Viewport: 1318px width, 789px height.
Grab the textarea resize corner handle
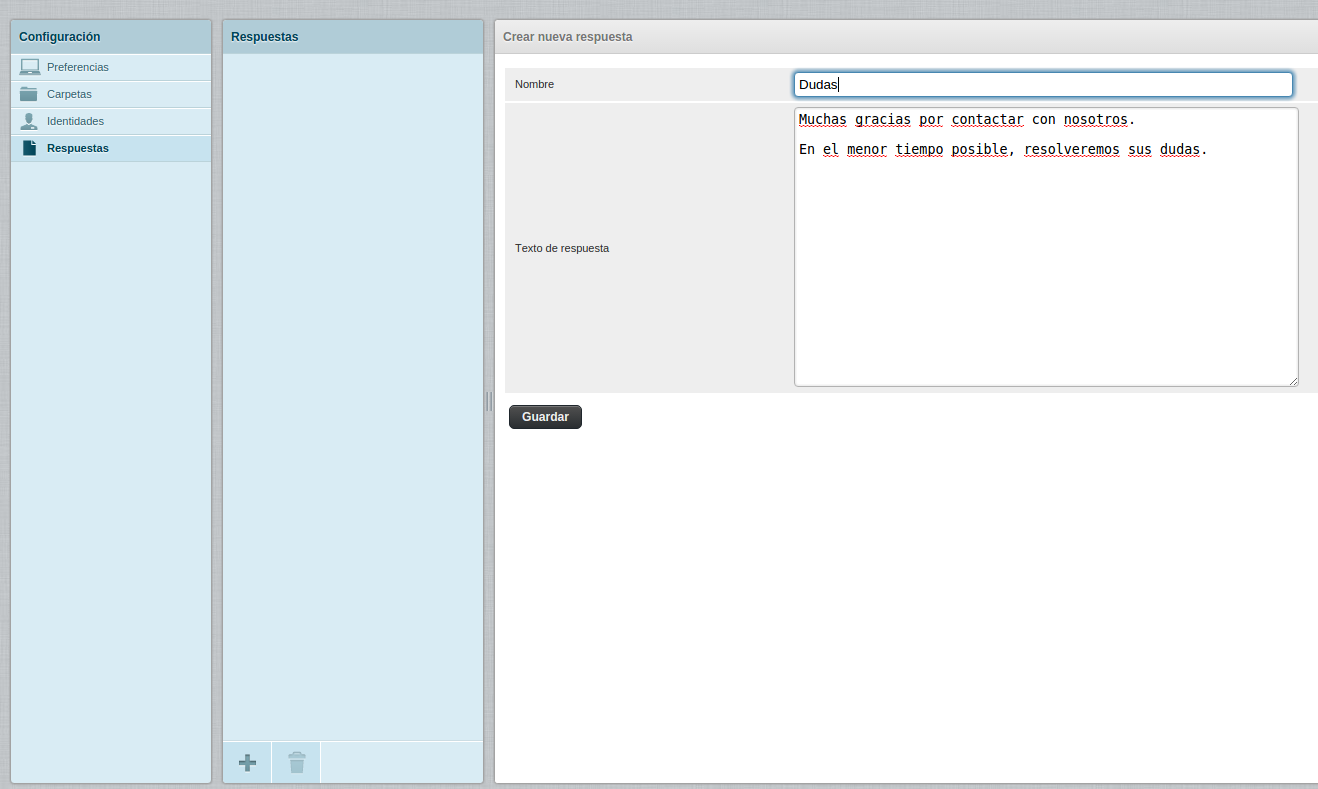1293,381
